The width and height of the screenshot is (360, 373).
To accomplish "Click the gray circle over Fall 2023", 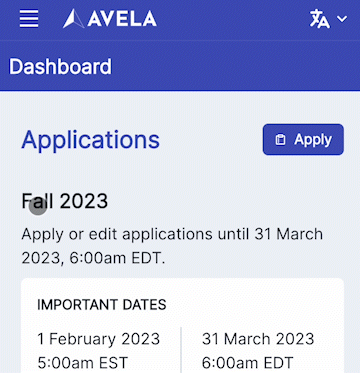I will (38, 206).
